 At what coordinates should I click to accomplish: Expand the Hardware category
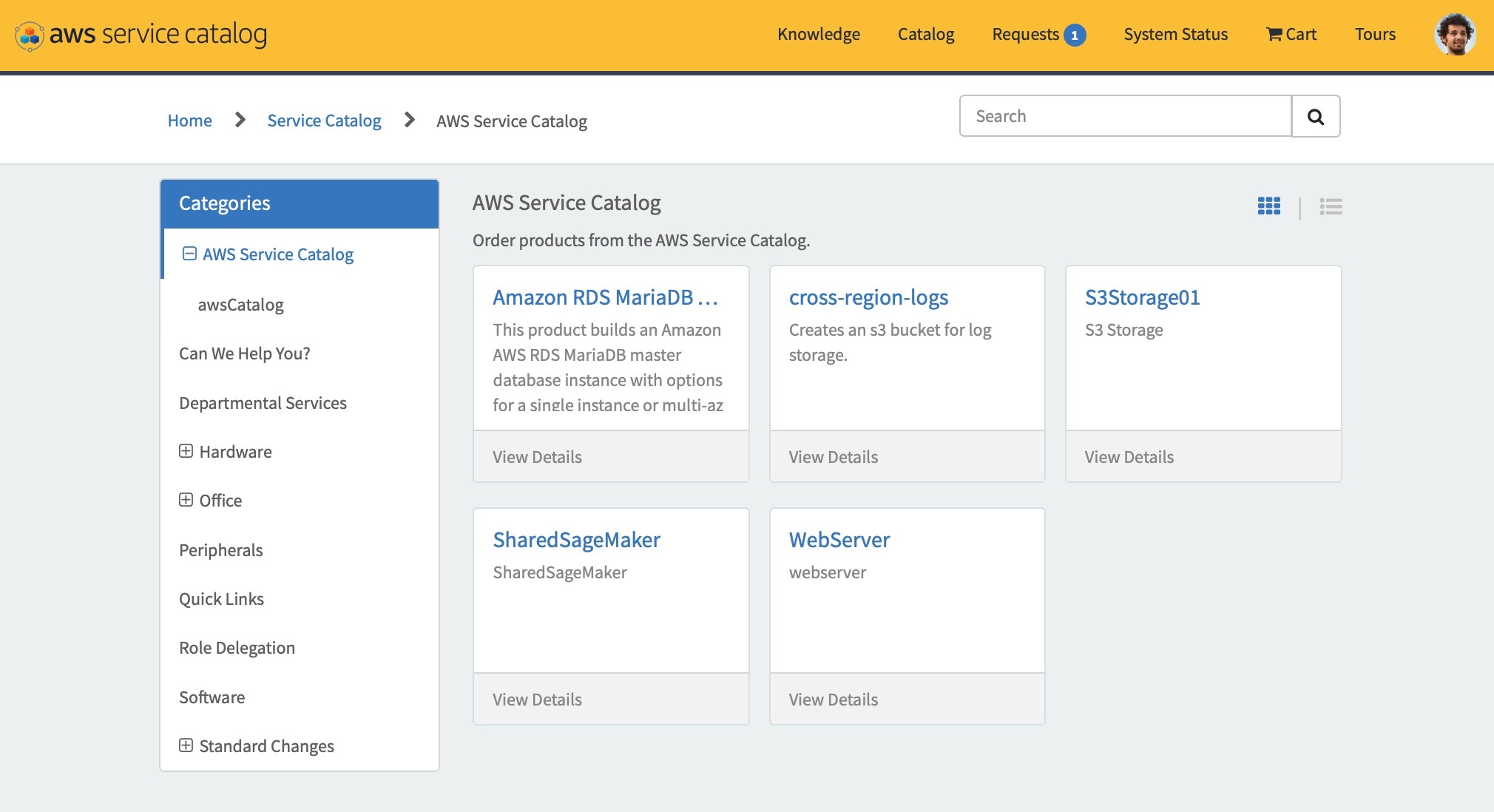[186, 451]
